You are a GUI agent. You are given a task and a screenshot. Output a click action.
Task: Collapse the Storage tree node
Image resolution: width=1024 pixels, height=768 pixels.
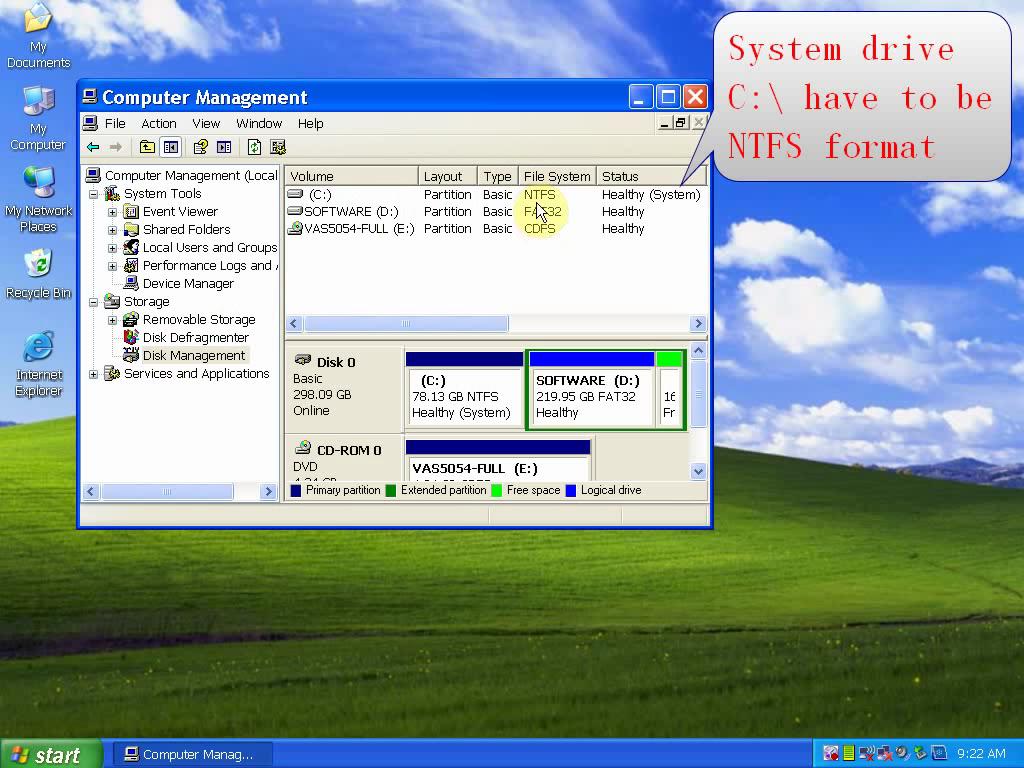click(x=94, y=302)
